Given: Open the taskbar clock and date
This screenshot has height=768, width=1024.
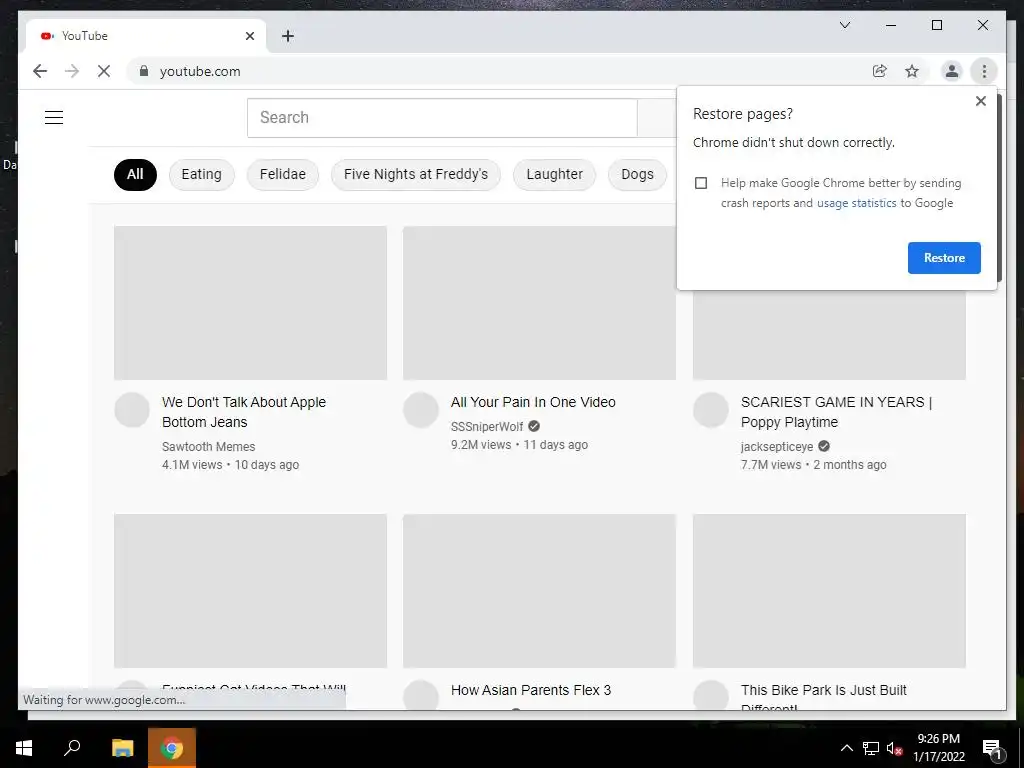Looking at the screenshot, I should click(938, 748).
